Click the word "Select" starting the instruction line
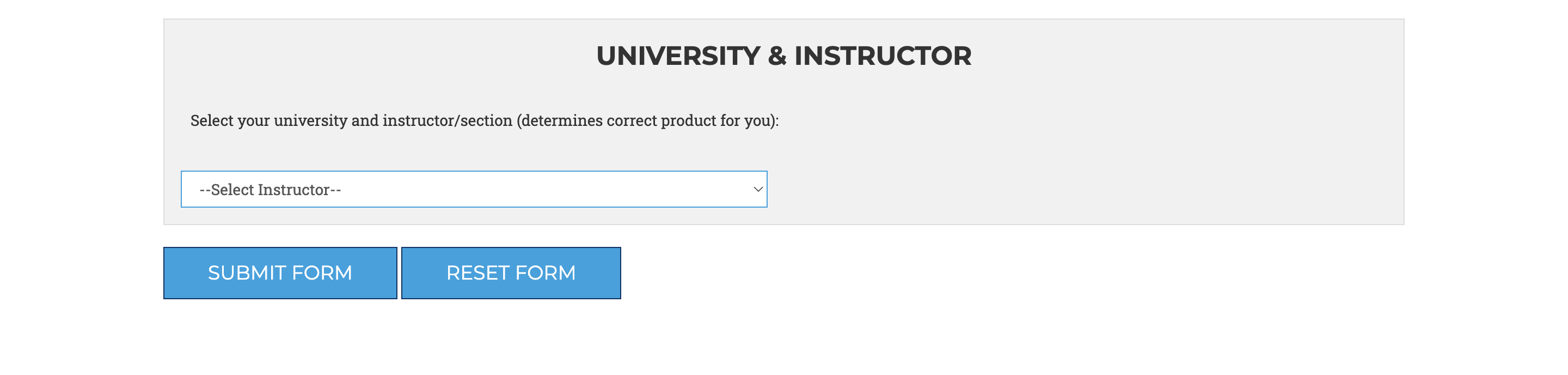Image resolution: width=1568 pixels, height=375 pixels. click(212, 121)
